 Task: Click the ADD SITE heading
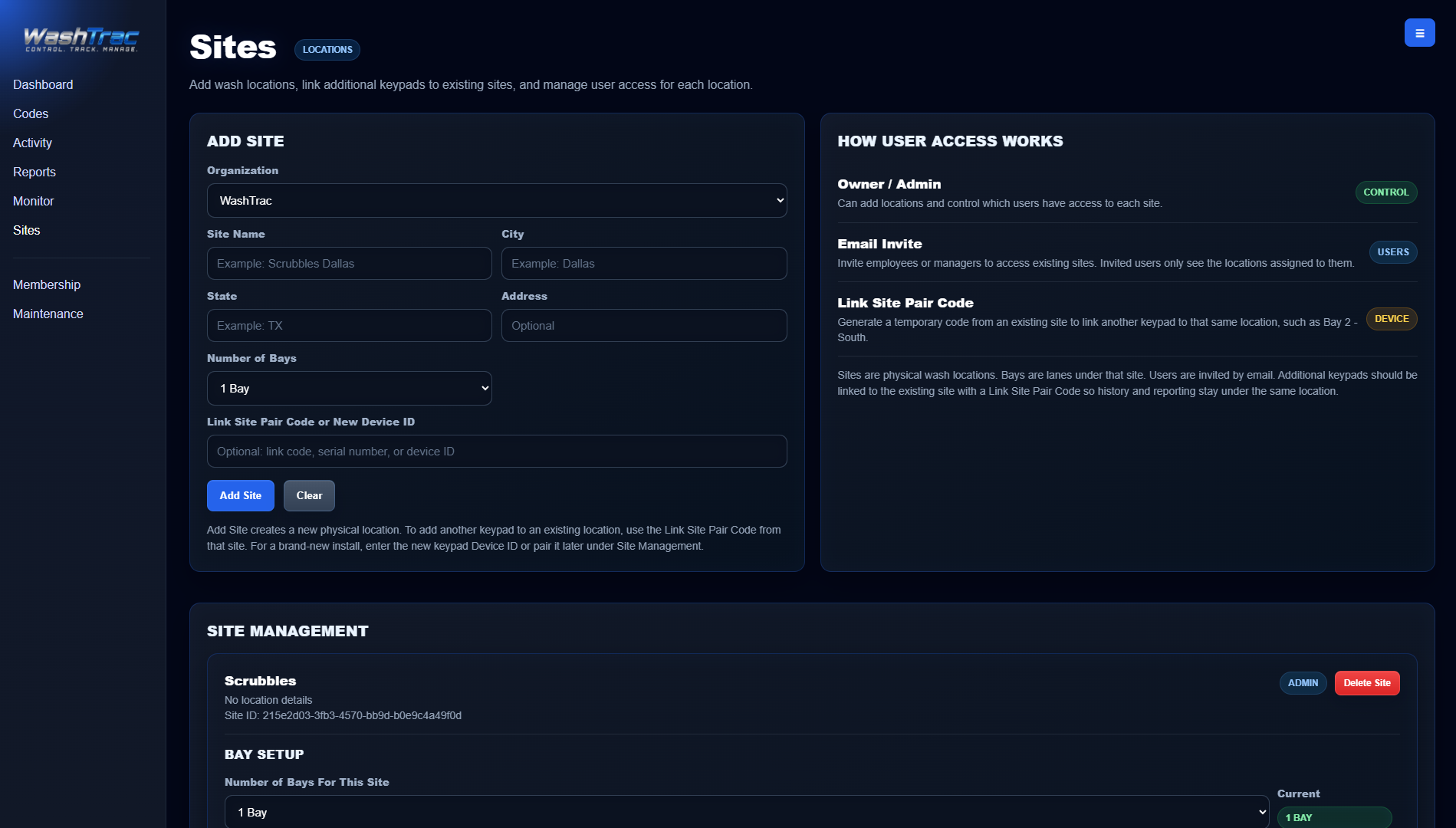245,141
